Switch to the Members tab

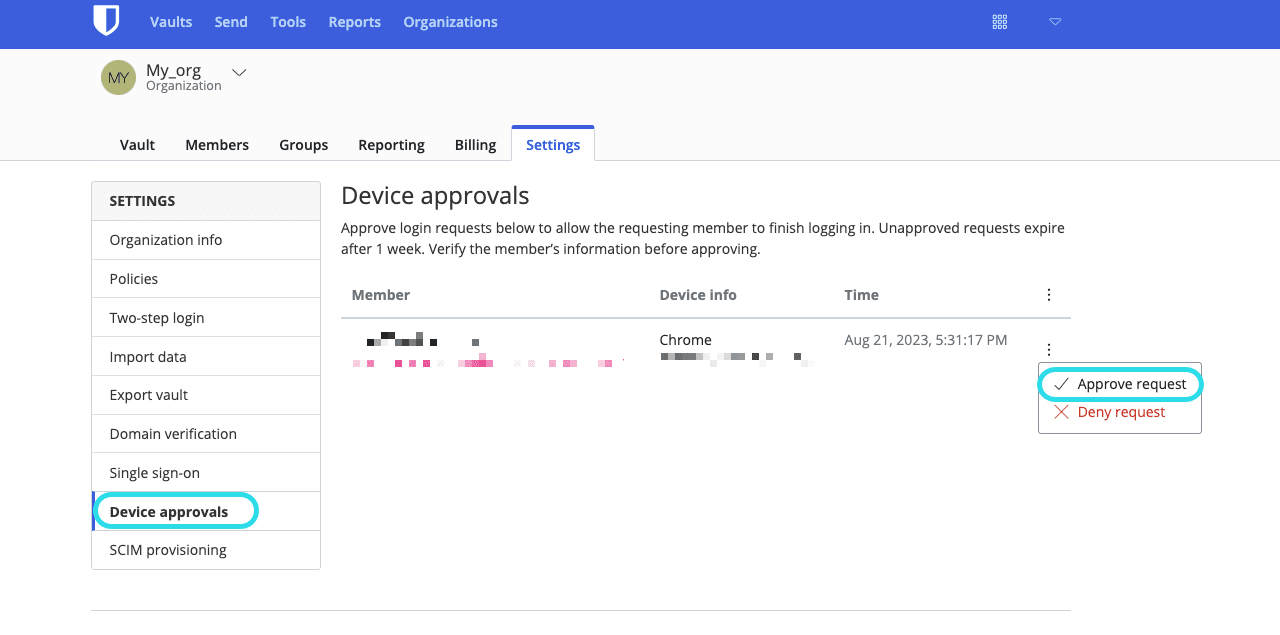tap(216, 144)
